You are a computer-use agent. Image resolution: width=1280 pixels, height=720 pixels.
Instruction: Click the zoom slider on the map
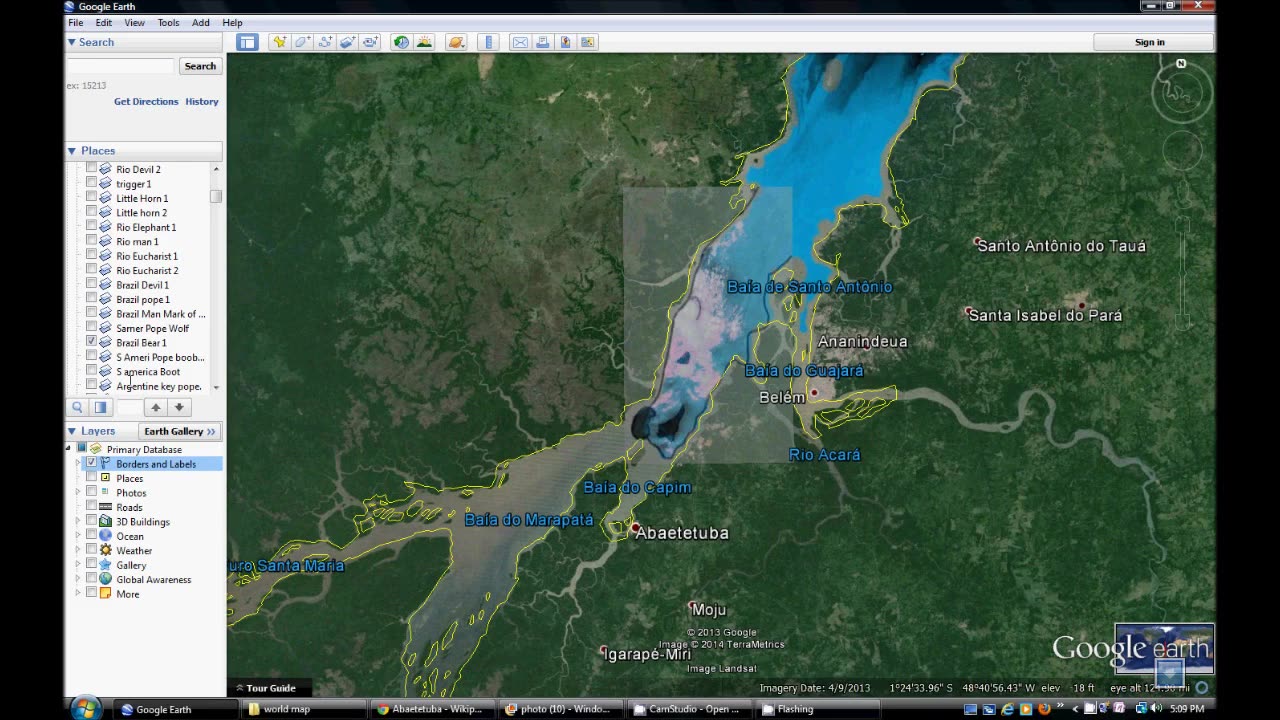tap(1183, 272)
